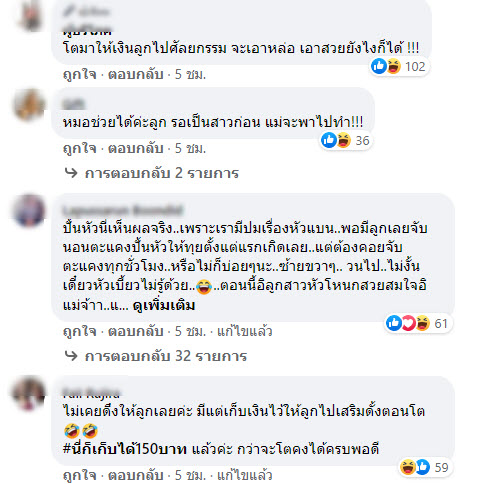Like the first comment using ถูกใจ
This screenshot has height=484, width=489.
80,74
